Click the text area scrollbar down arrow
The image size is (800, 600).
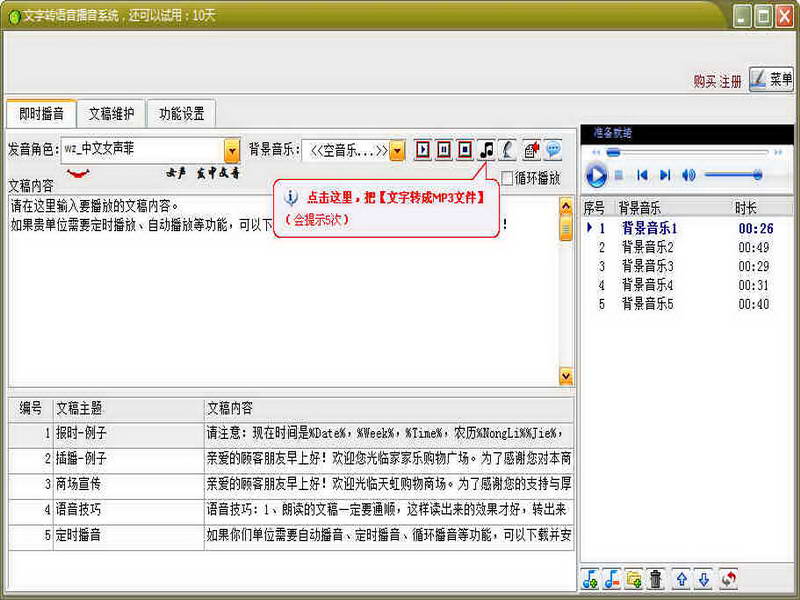(566, 376)
